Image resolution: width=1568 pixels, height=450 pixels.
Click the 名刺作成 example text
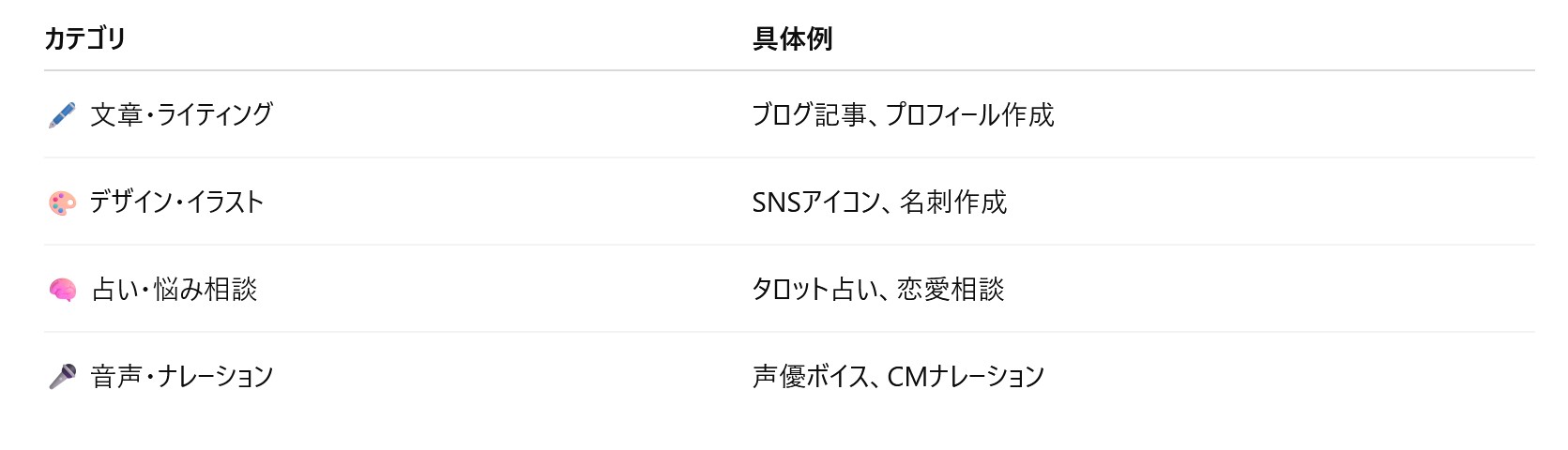952,202
